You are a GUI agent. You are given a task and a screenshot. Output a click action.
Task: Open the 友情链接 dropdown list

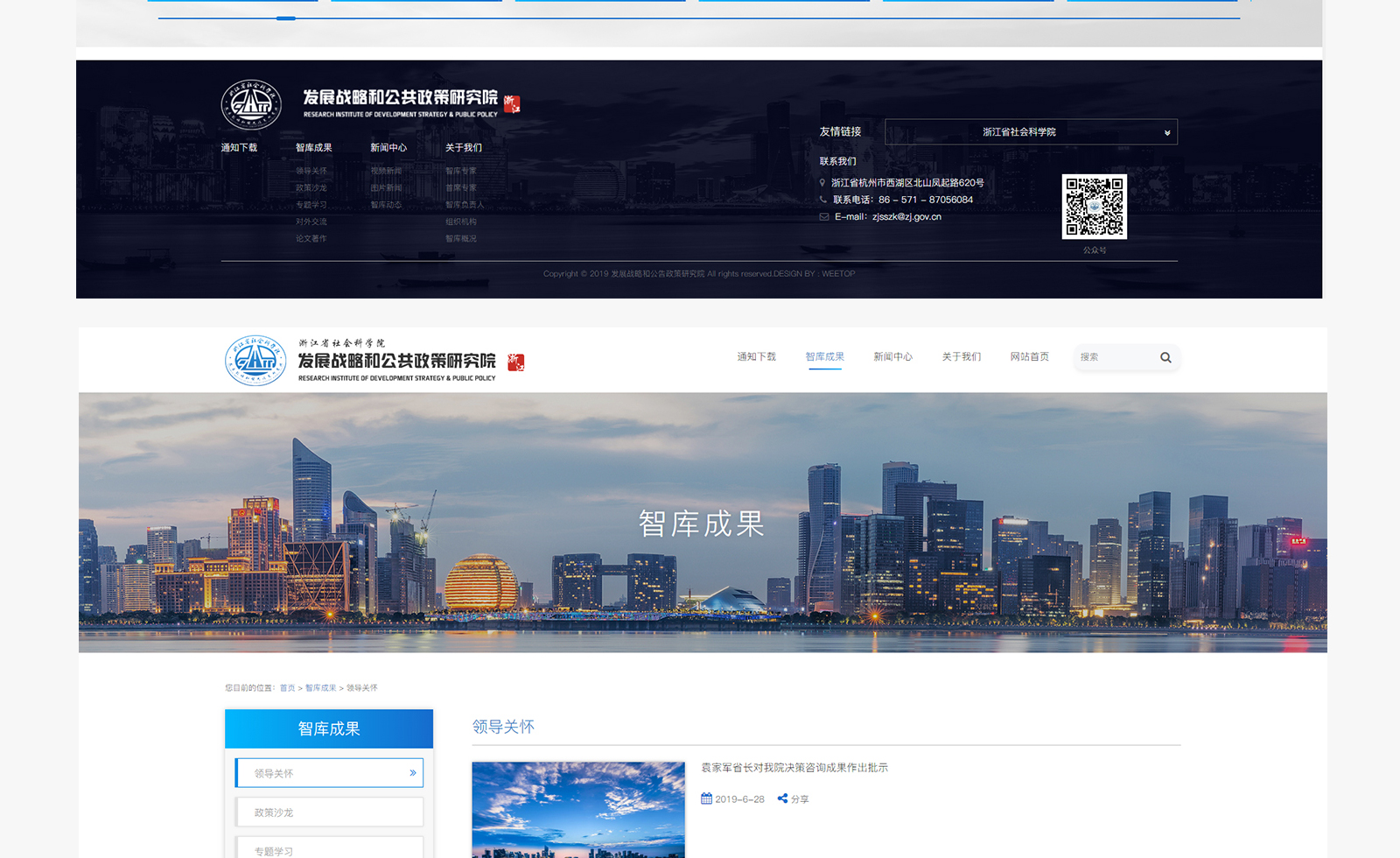(x=1031, y=132)
